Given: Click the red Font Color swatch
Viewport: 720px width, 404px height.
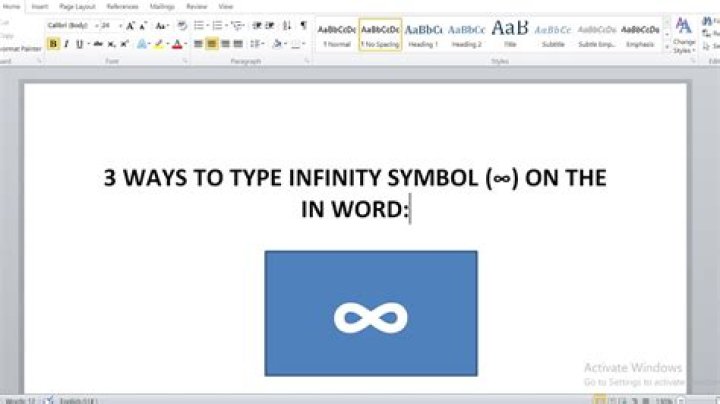Looking at the screenshot, I should click(177, 44).
